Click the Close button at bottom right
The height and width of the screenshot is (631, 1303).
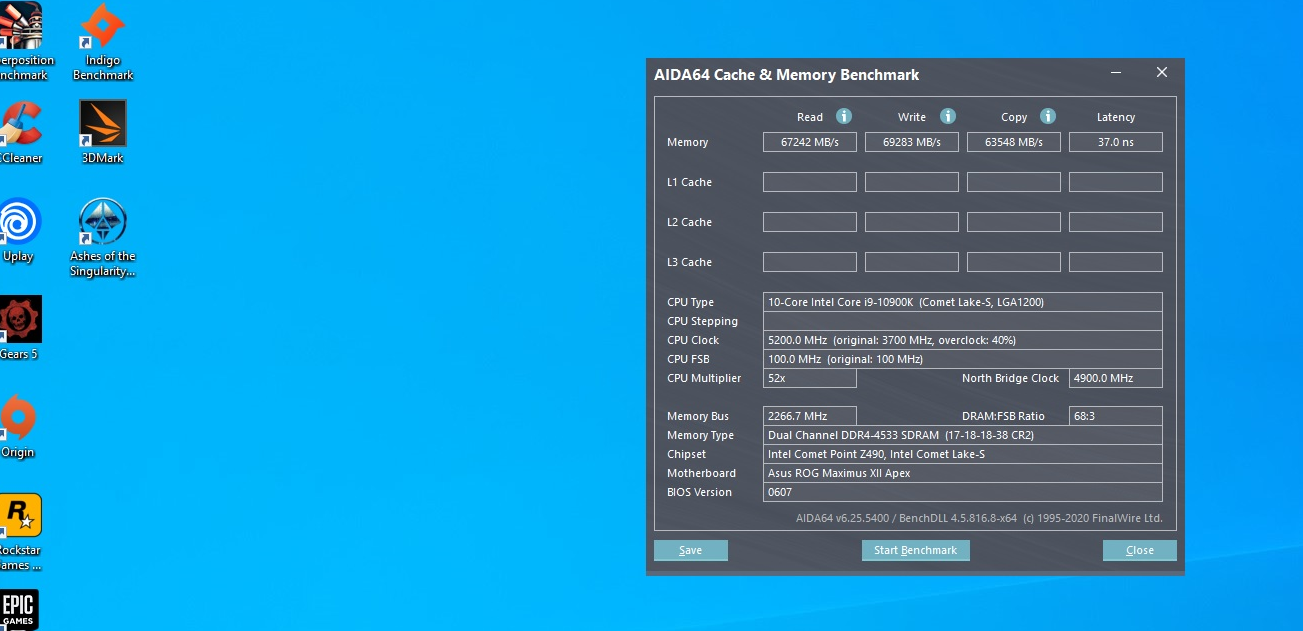click(x=1140, y=550)
